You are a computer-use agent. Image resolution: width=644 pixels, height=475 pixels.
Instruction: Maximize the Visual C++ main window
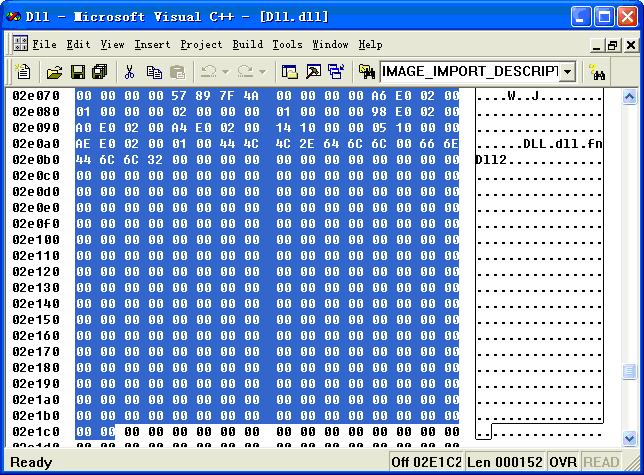pyautogui.click(x=604, y=17)
